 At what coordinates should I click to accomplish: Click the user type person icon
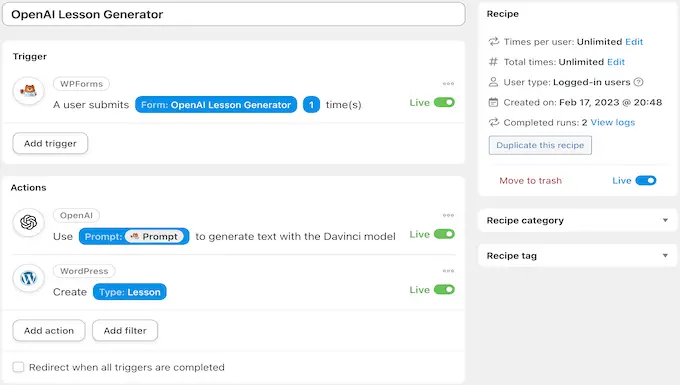(x=494, y=82)
